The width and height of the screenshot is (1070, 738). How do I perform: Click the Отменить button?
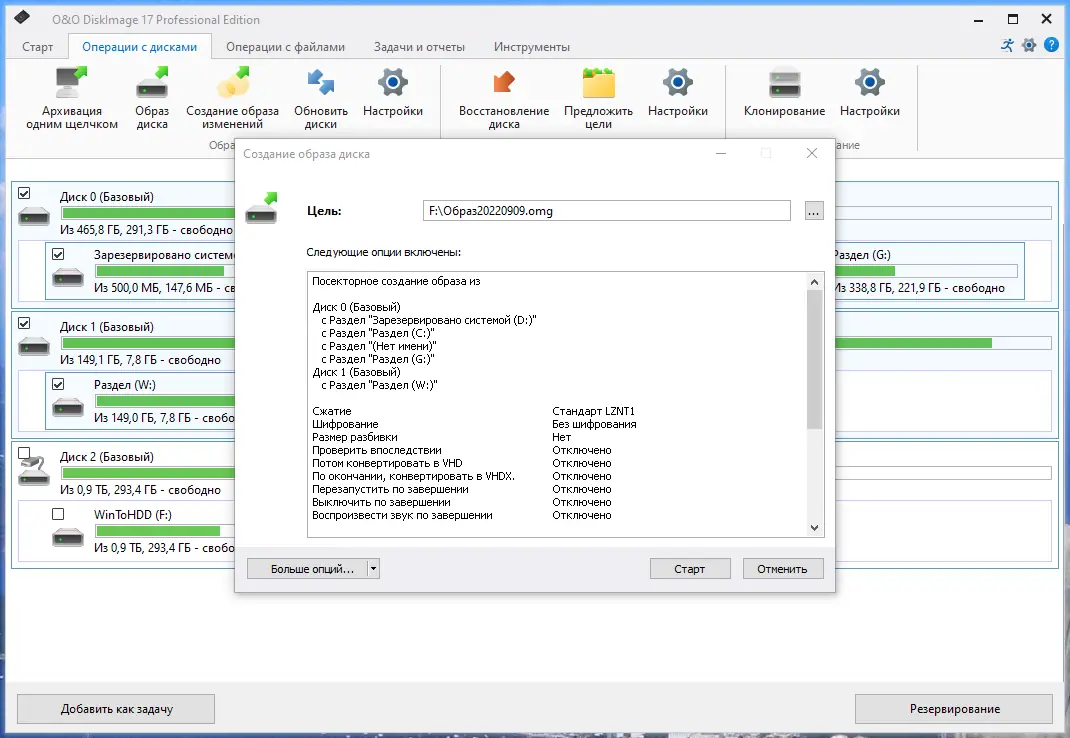(783, 569)
